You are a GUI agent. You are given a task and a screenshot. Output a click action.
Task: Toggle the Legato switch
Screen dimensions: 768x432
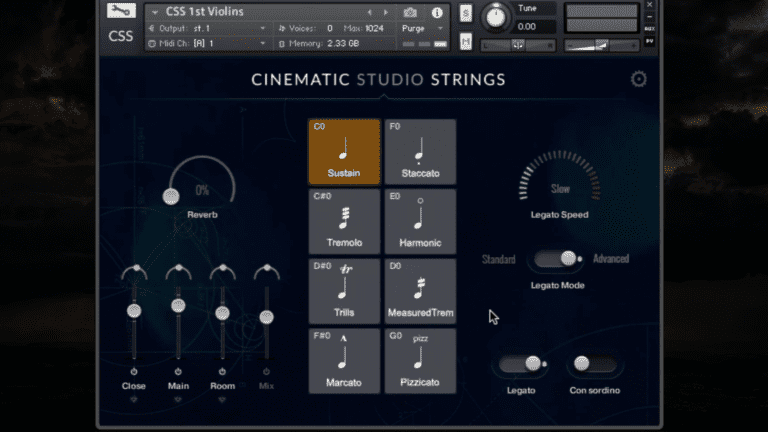click(522, 364)
